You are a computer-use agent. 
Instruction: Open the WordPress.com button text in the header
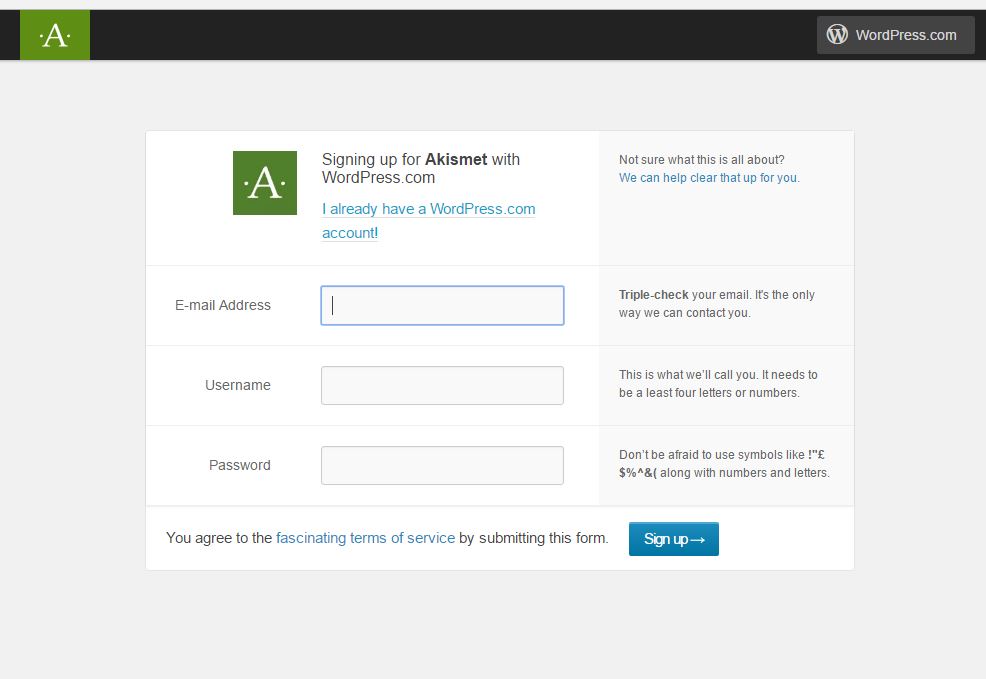[906, 35]
